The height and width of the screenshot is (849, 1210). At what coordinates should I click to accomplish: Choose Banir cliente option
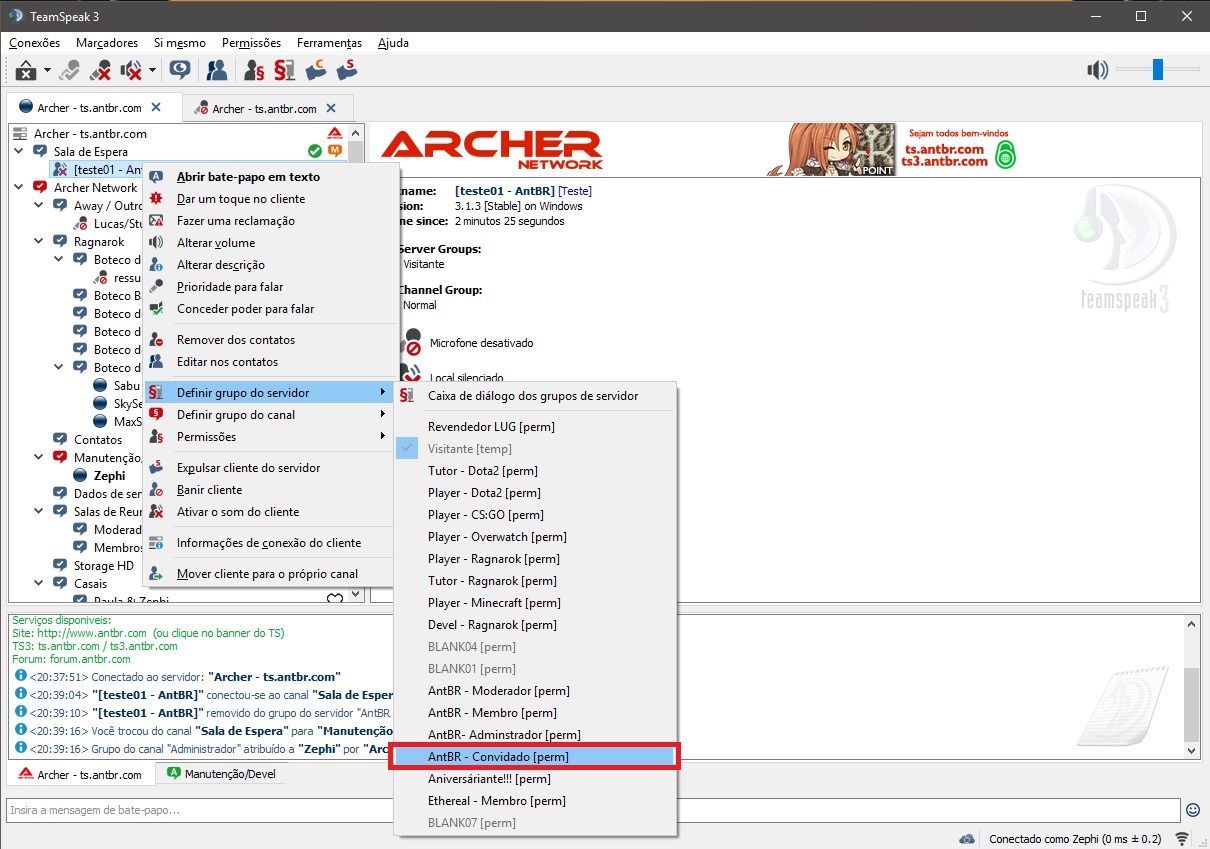click(268, 489)
